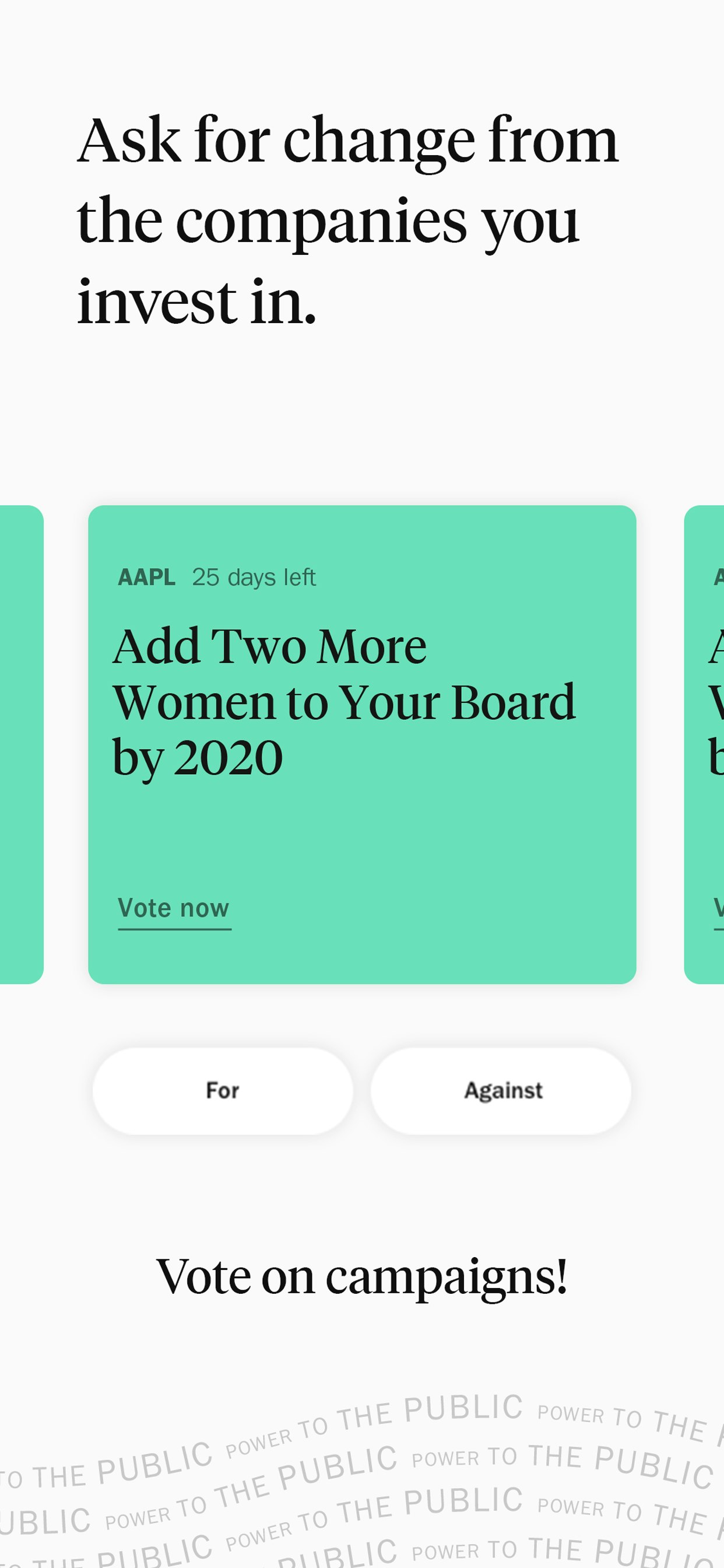Tap the "25 days left" countdown text
Image resolution: width=724 pixels, height=1568 pixels.
[254, 577]
